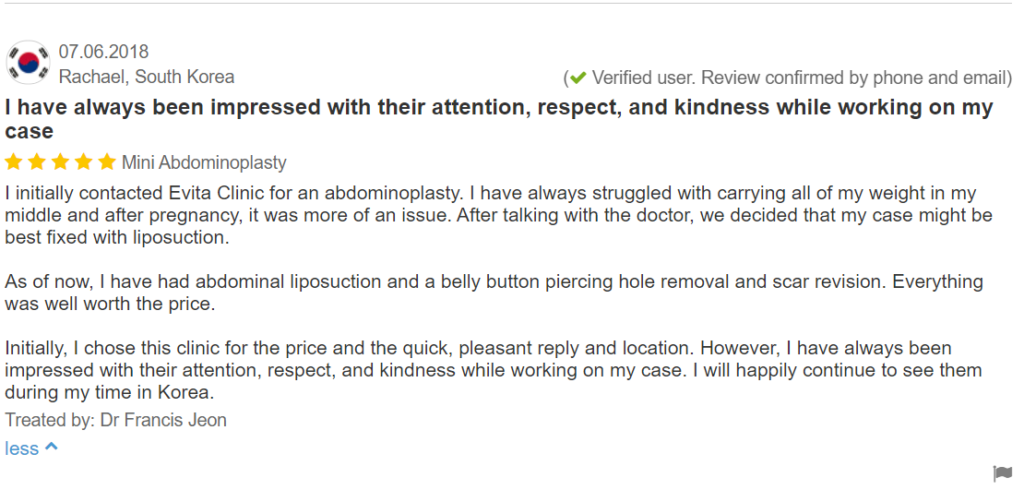
Task: Flag this review with the flag icon
Action: click(x=1002, y=473)
